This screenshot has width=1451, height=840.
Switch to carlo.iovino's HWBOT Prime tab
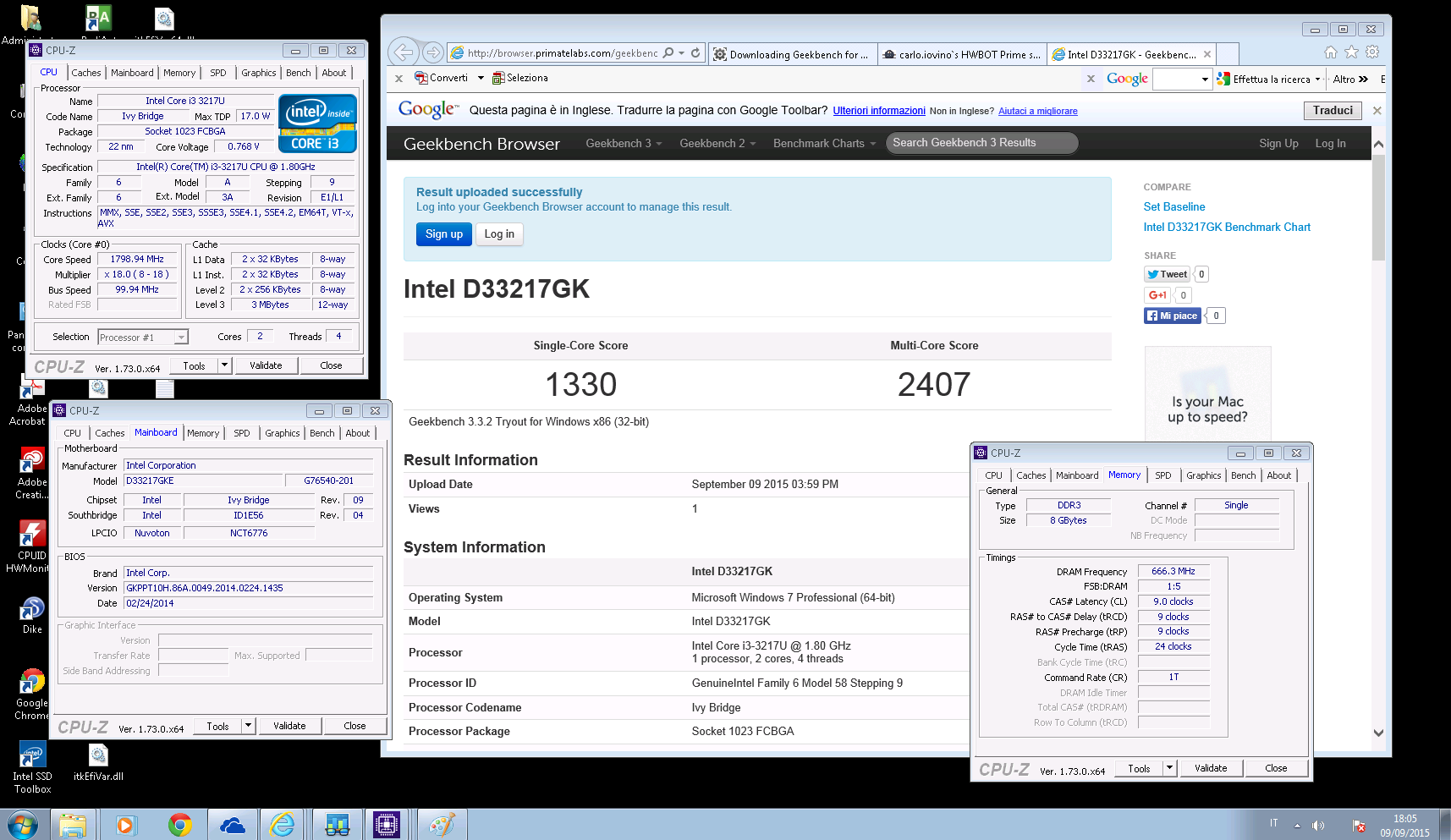click(962, 54)
